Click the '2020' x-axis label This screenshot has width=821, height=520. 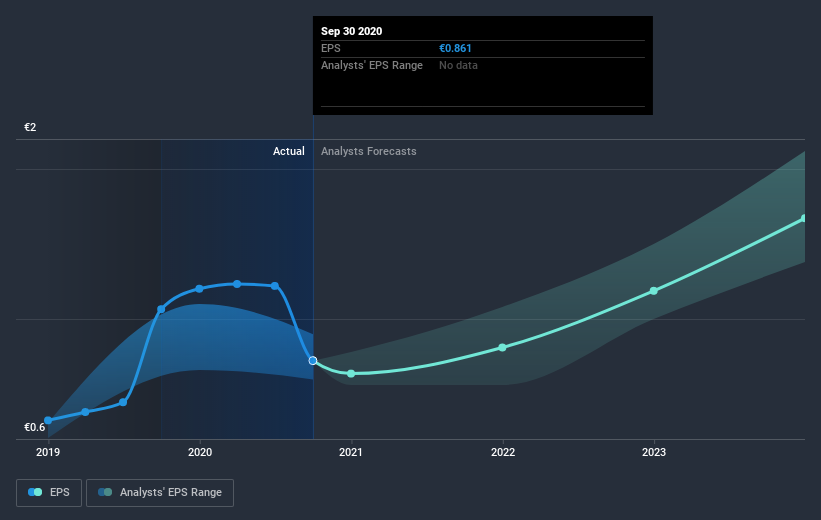point(200,452)
